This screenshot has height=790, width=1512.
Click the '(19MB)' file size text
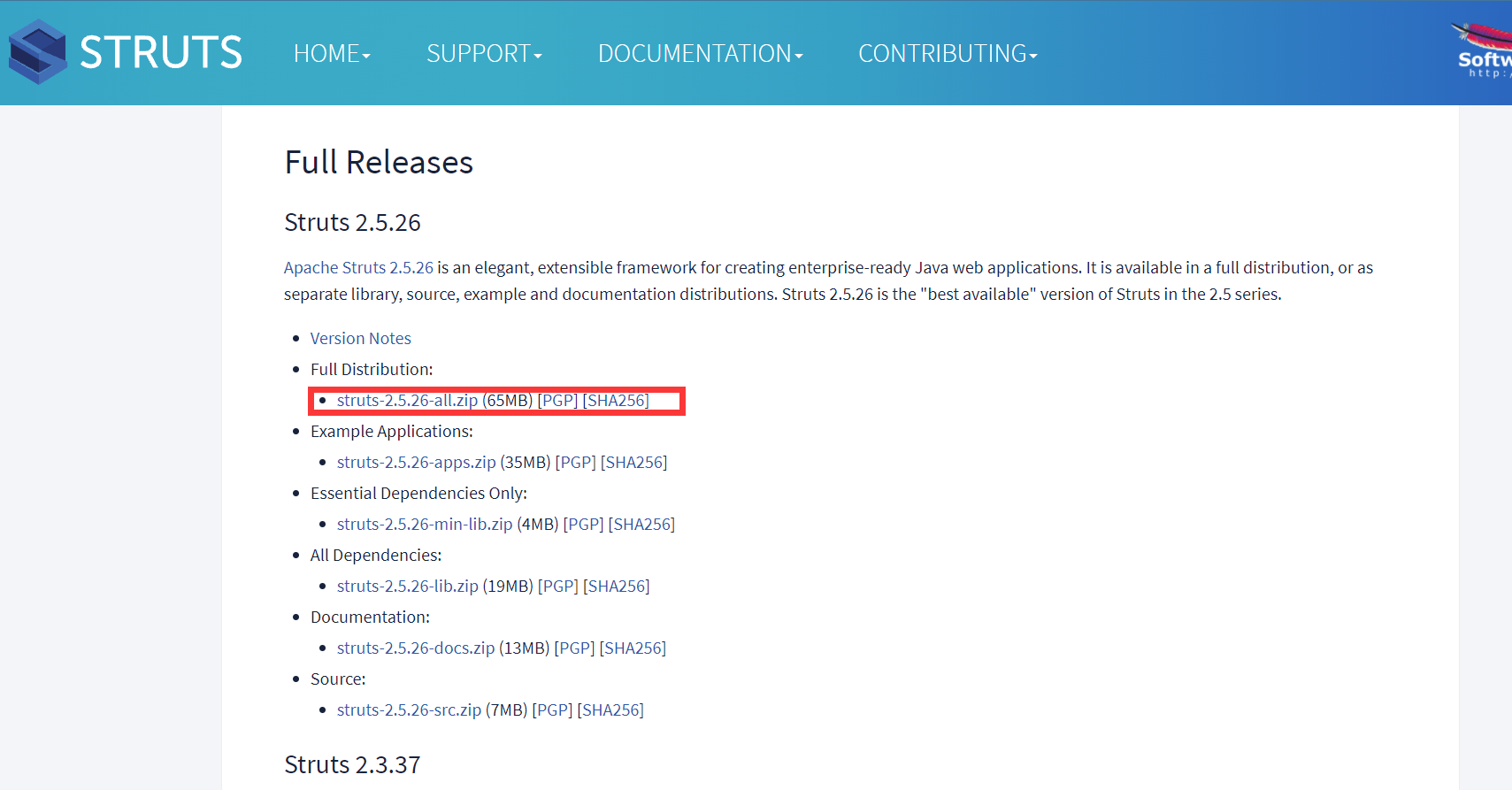(x=508, y=586)
